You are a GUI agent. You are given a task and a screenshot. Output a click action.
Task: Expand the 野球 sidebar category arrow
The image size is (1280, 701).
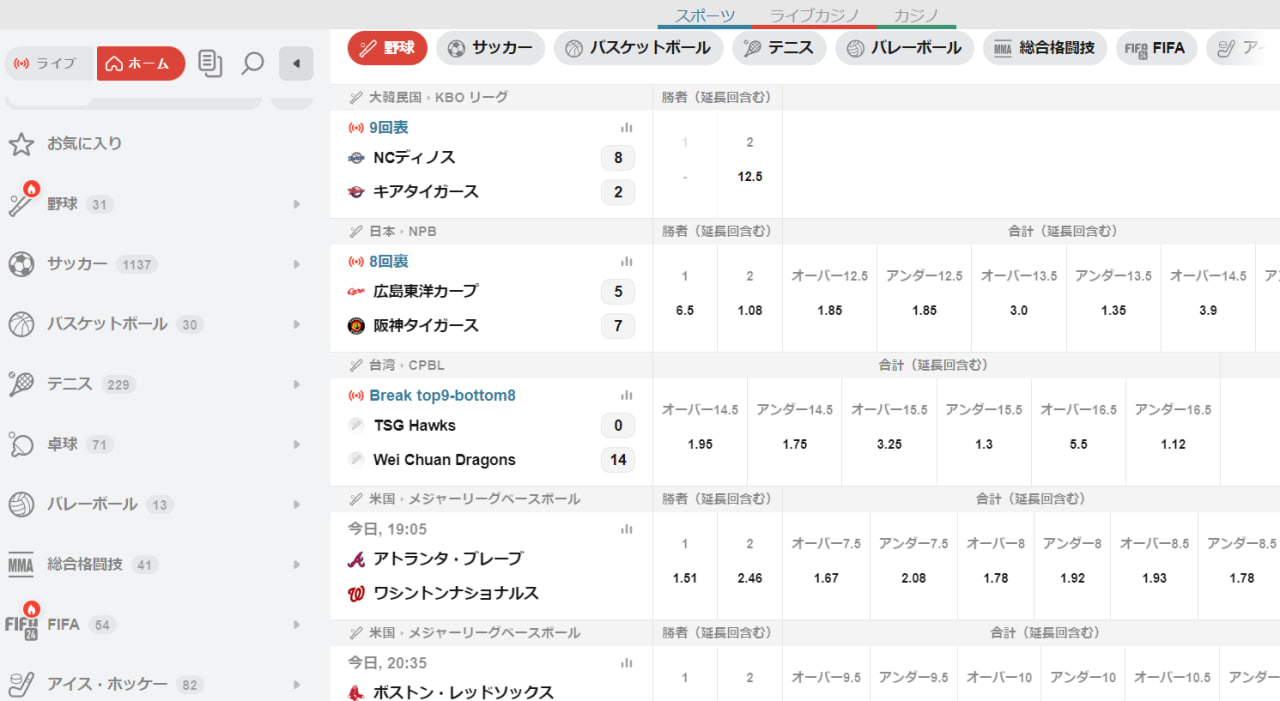pos(297,204)
